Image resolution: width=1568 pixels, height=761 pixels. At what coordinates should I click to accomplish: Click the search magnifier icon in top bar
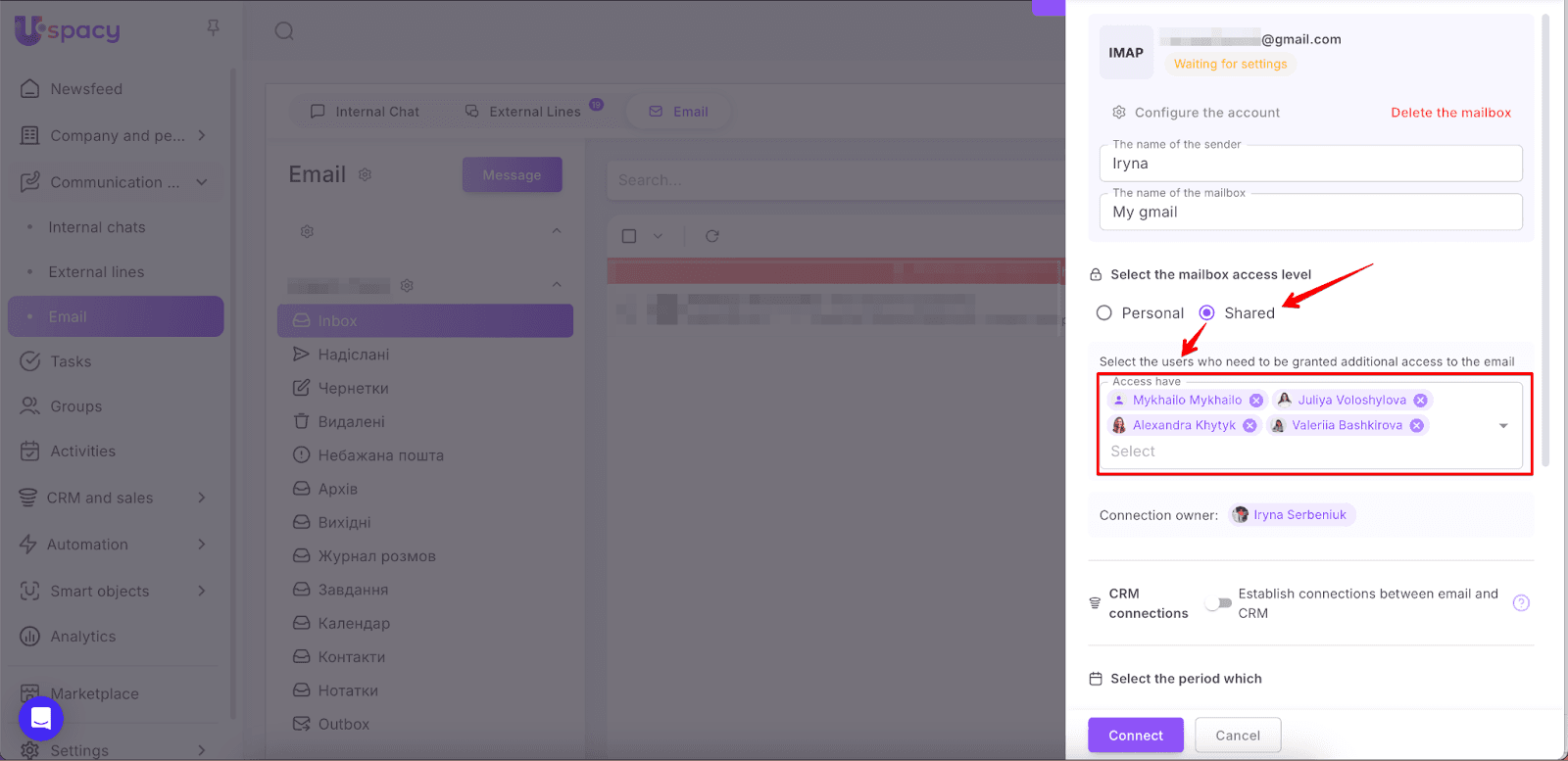pyautogui.click(x=284, y=31)
